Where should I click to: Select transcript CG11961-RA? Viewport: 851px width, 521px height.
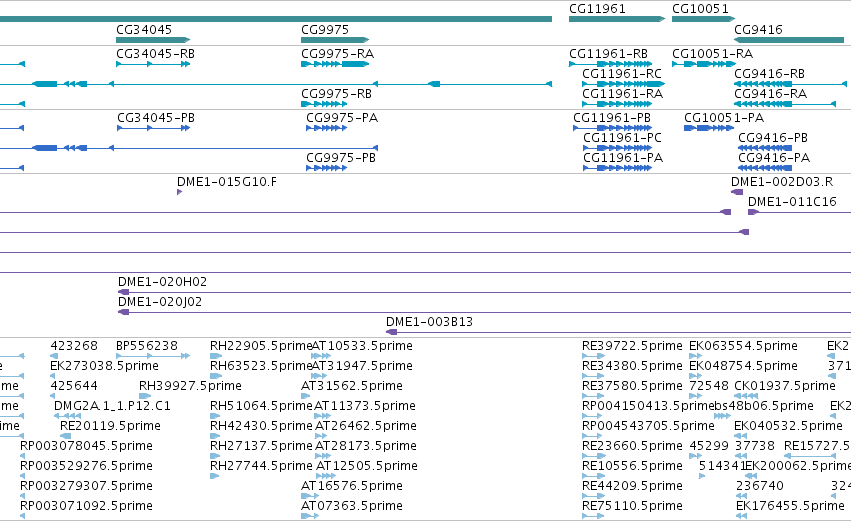tap(623, 94)
